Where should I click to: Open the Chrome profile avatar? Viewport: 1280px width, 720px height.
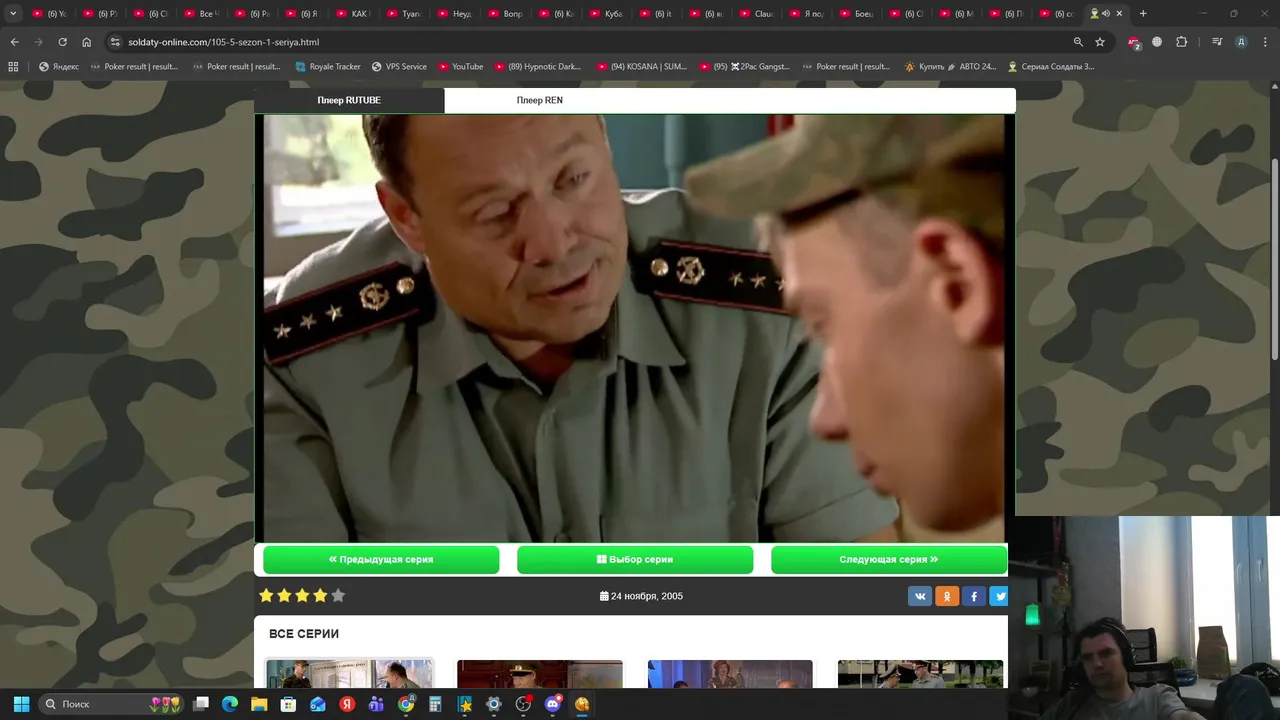(1241, 42)
